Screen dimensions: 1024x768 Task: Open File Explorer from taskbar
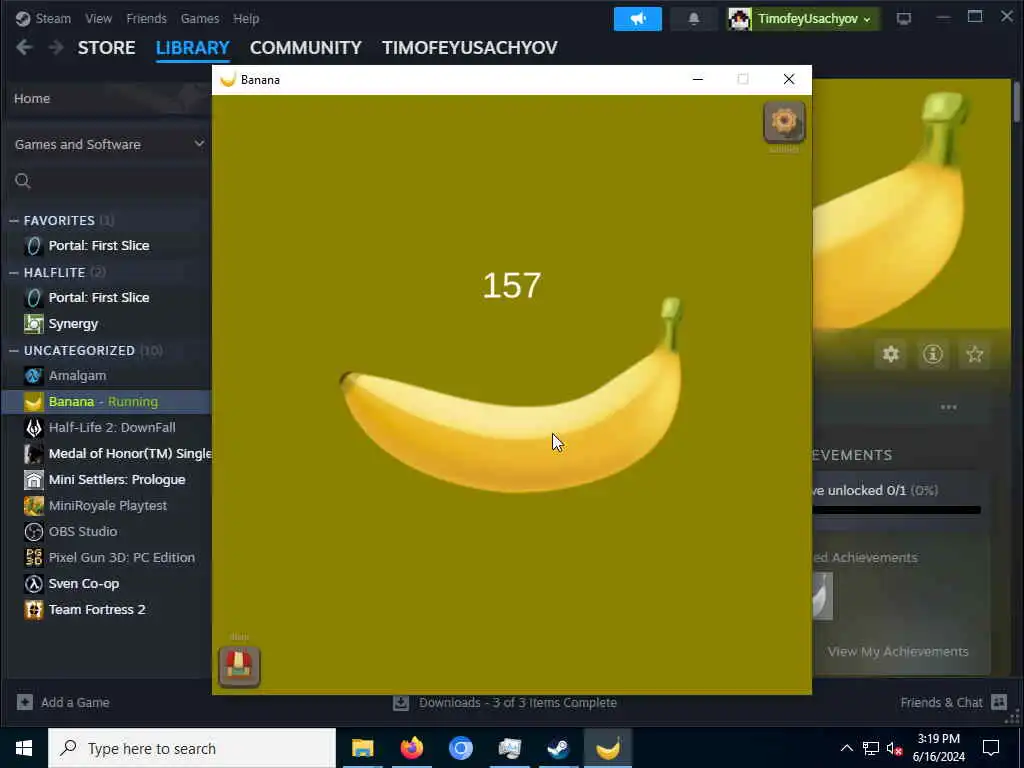[x=362, y=748]
